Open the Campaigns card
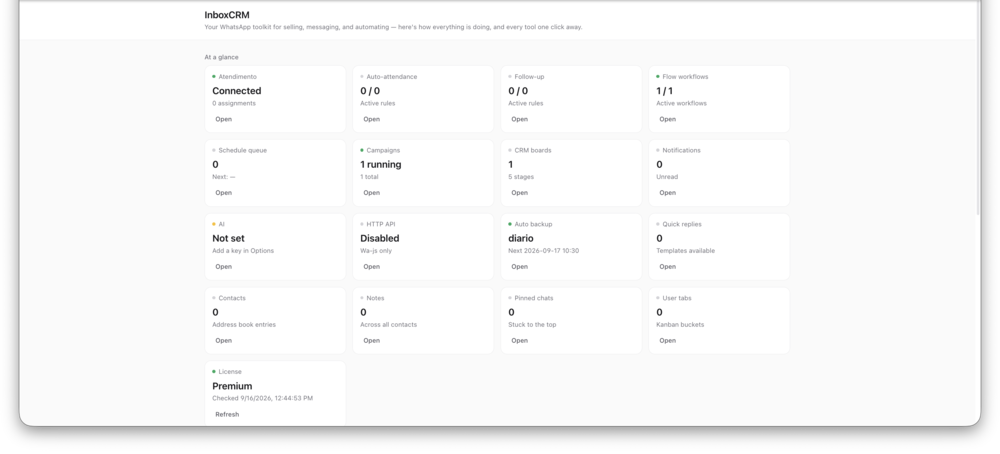 pyautogui.click(x=371, y=193)
